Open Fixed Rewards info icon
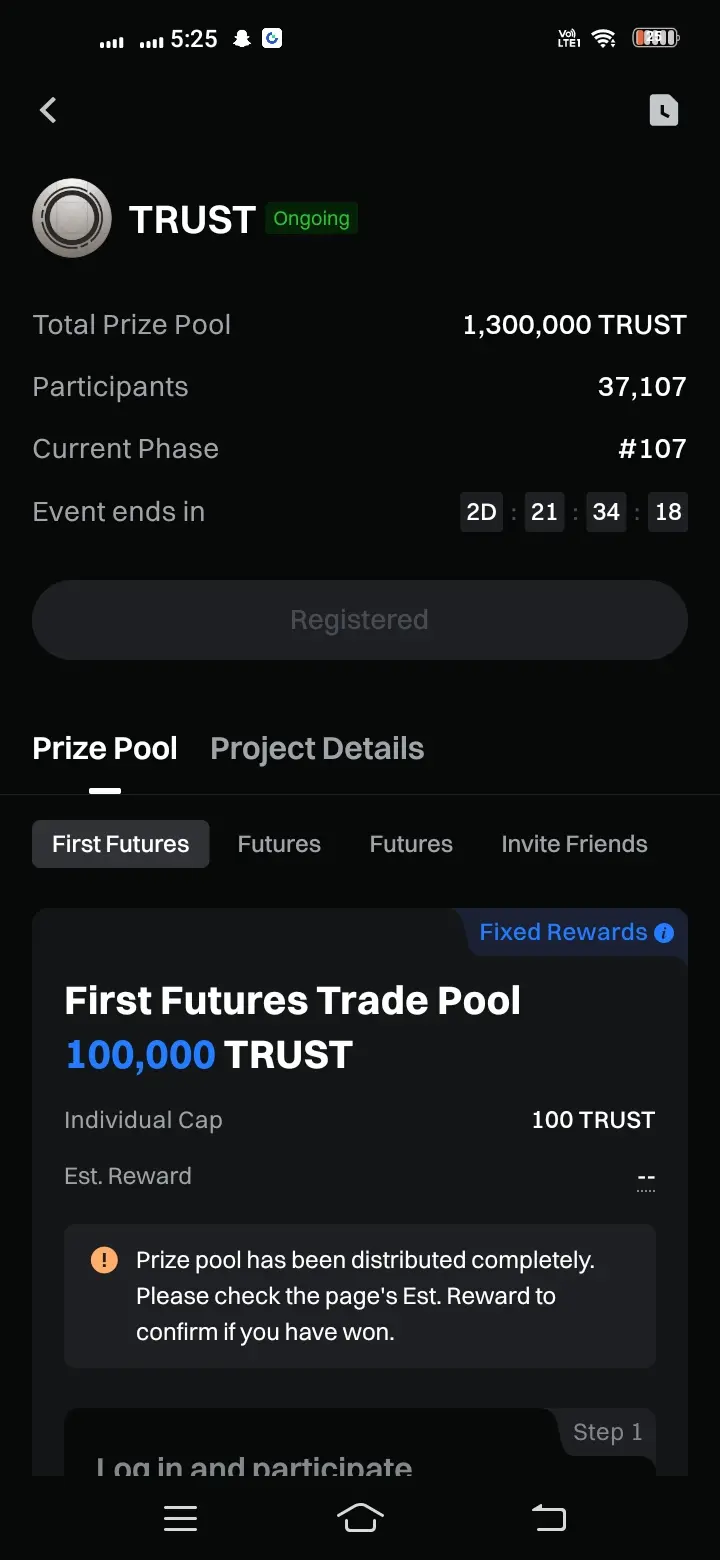 coord(664,933)
